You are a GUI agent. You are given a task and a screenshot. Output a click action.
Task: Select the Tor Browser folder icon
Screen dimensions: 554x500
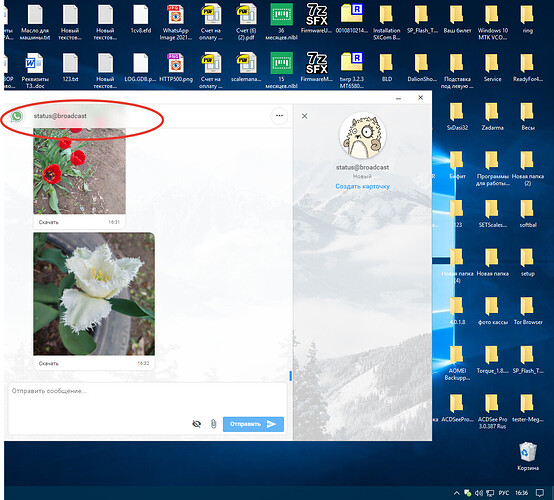528,311
